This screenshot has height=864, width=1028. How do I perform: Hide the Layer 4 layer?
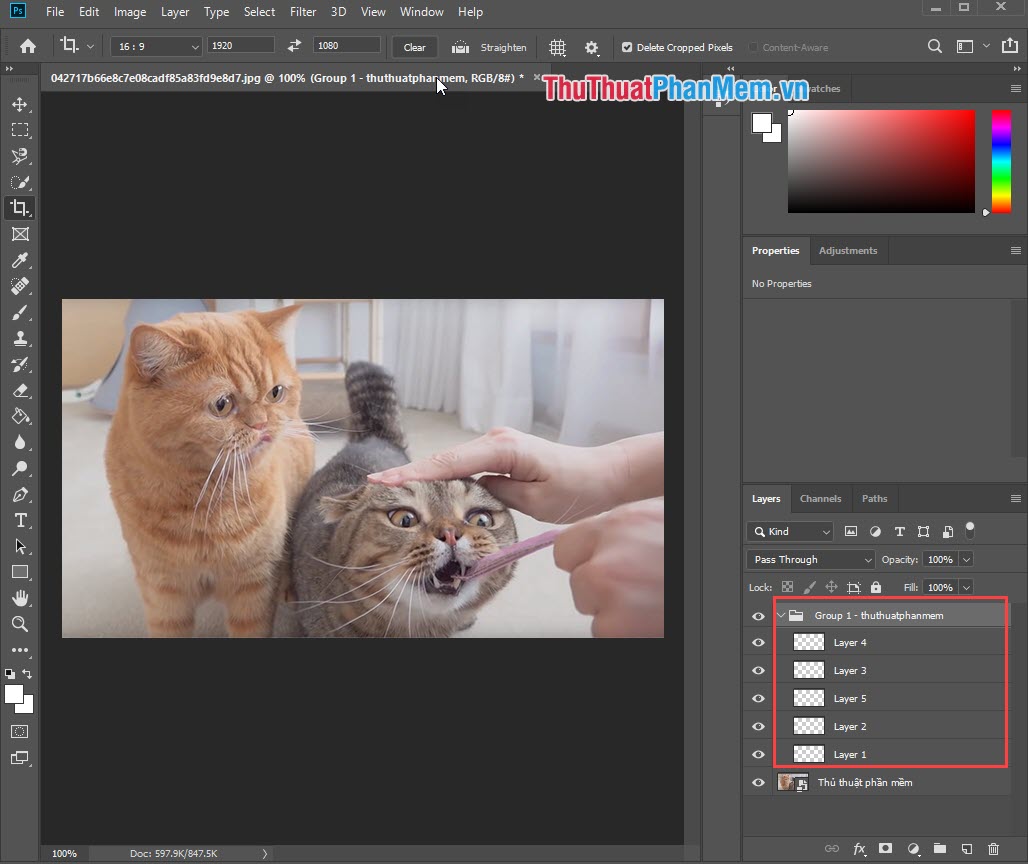coord(757,642)
